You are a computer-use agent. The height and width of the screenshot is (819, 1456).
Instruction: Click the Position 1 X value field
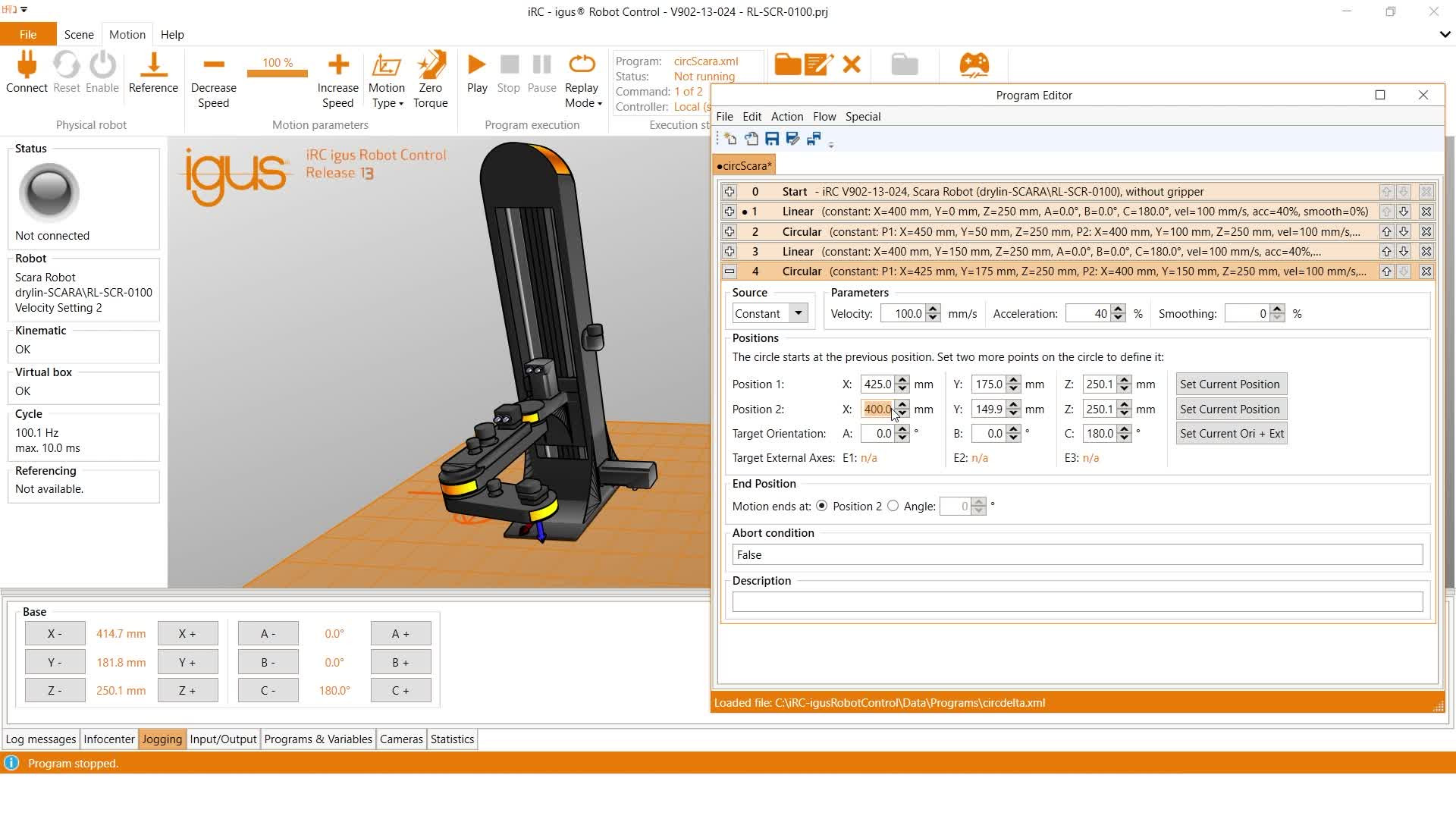click(877, 384)
